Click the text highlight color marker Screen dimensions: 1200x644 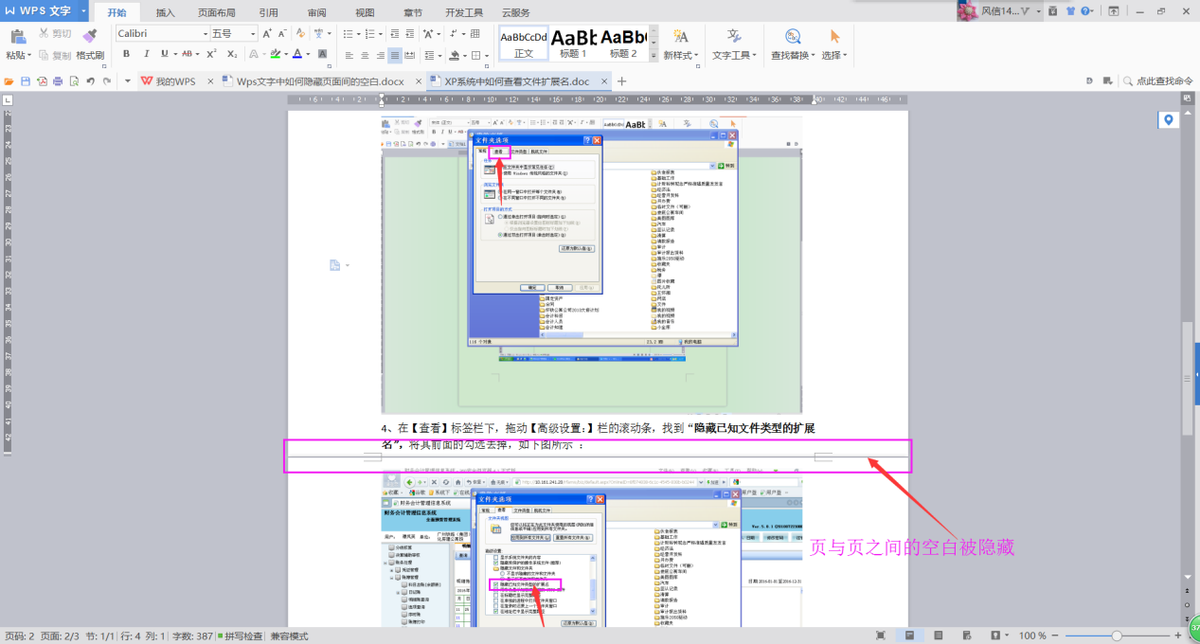[277, 54]
